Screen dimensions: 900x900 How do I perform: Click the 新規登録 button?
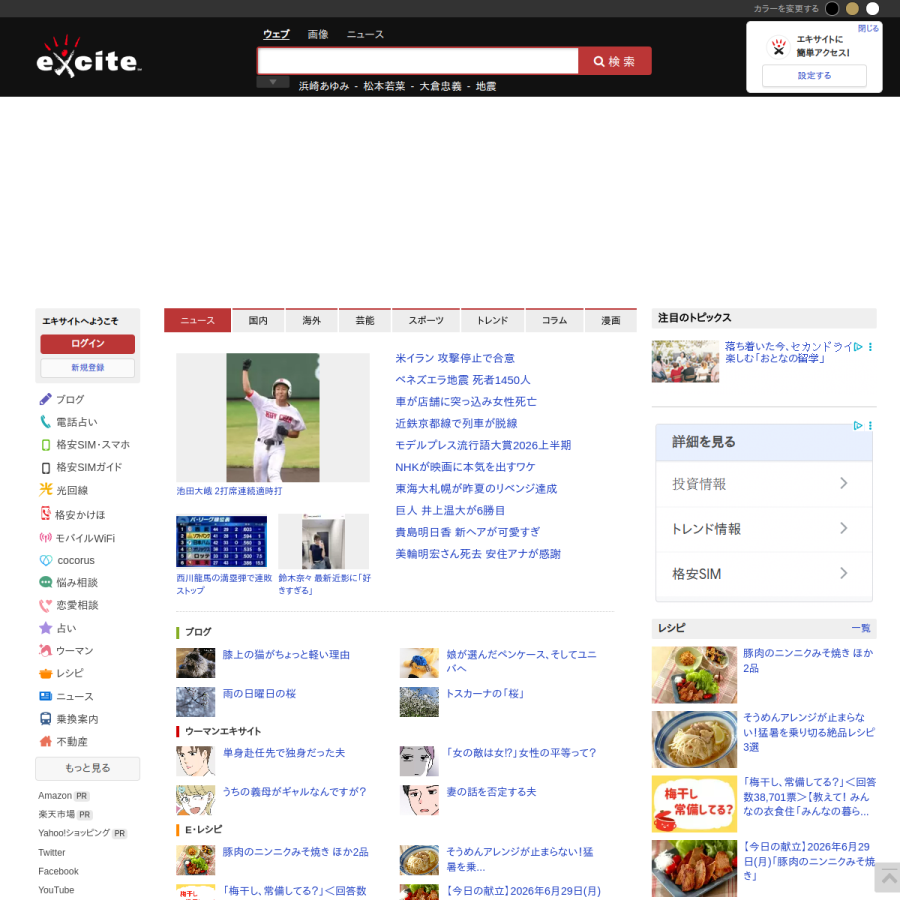(87, 367)
